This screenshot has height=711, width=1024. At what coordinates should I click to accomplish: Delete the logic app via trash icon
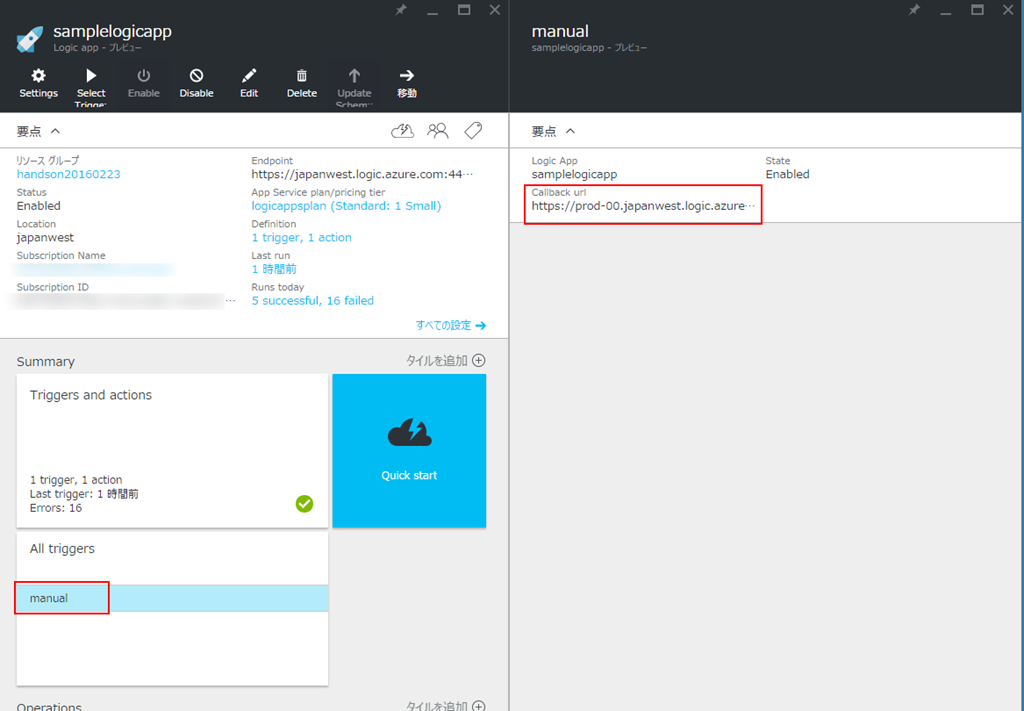(x=302, y=83)
